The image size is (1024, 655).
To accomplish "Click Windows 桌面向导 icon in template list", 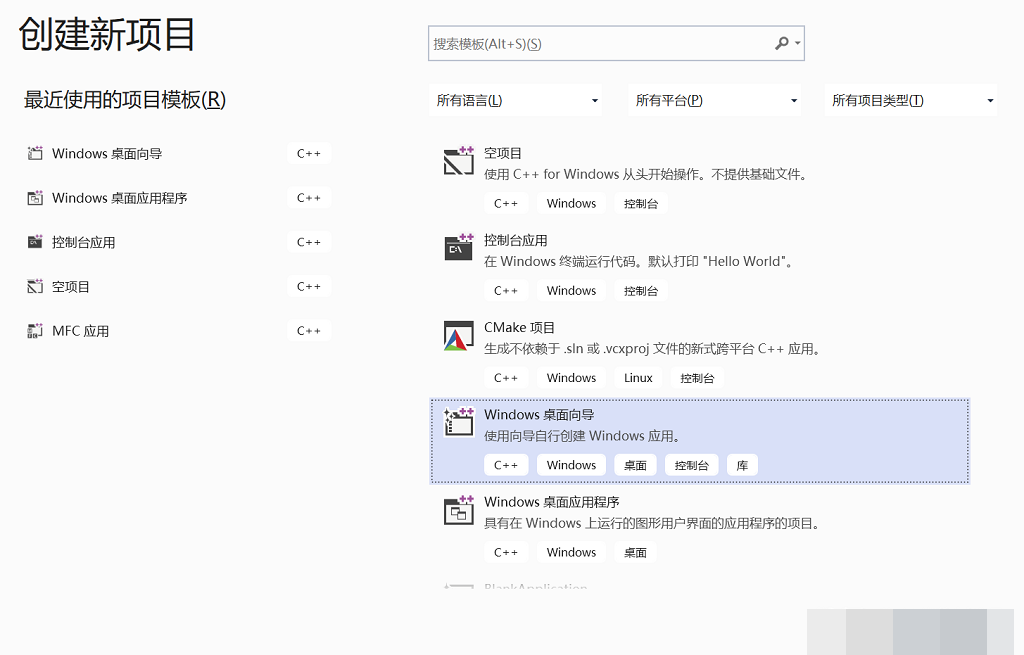I will point(458,422).
